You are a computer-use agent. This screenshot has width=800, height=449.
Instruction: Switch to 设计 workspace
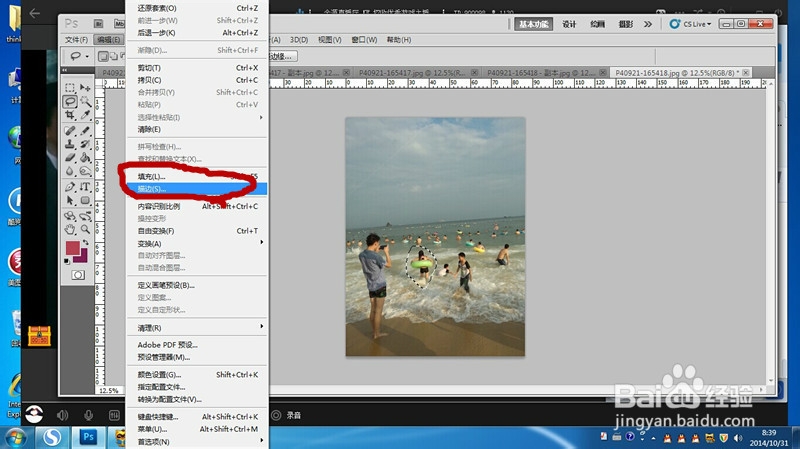click(x=569, y=24)
